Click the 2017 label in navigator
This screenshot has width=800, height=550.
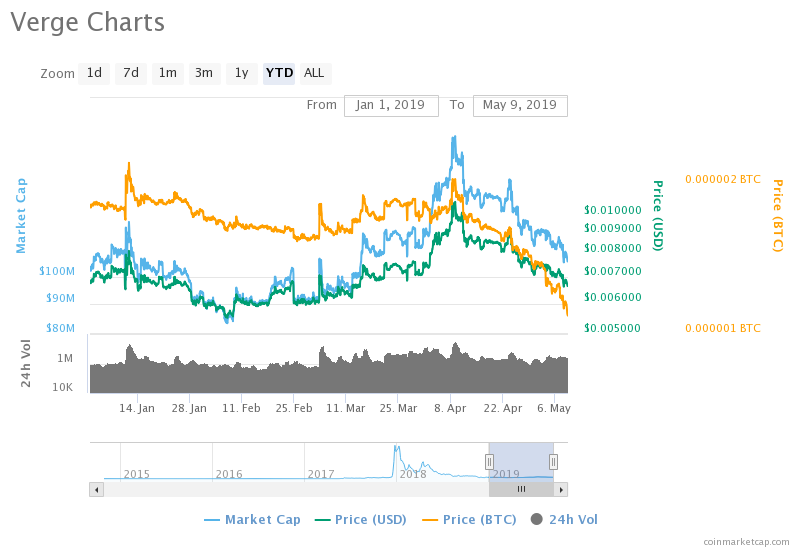(x=321, y=474)
